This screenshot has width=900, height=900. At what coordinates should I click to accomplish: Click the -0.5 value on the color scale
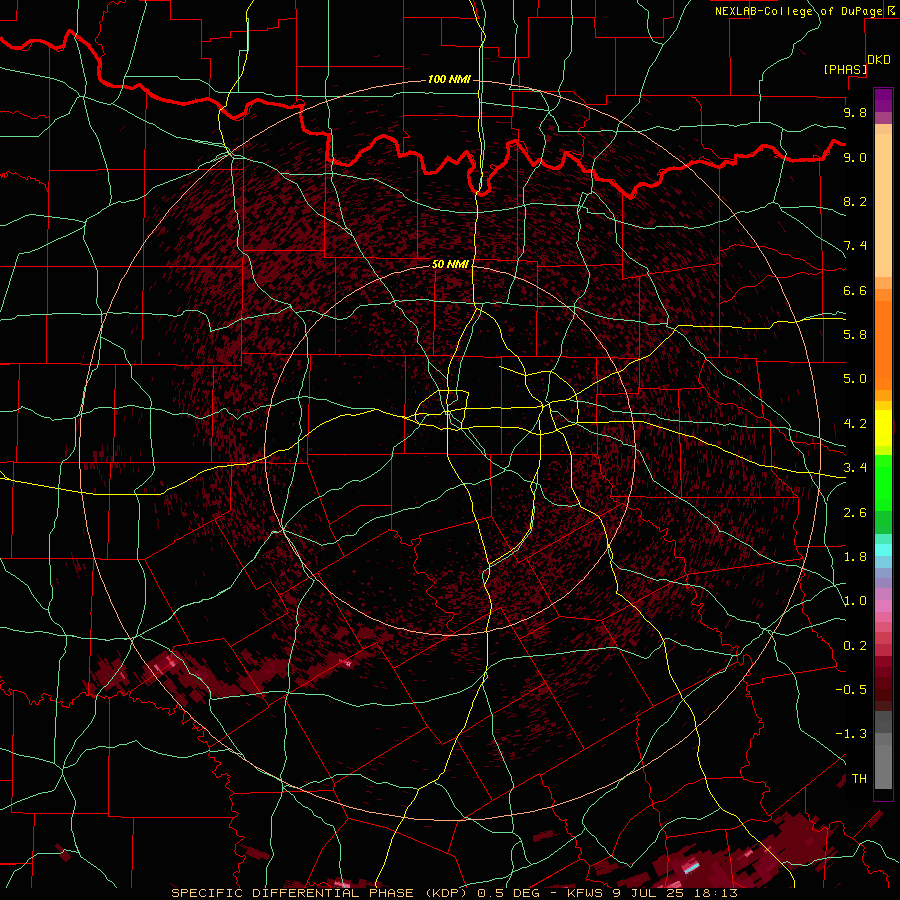[x=851, y=690]
